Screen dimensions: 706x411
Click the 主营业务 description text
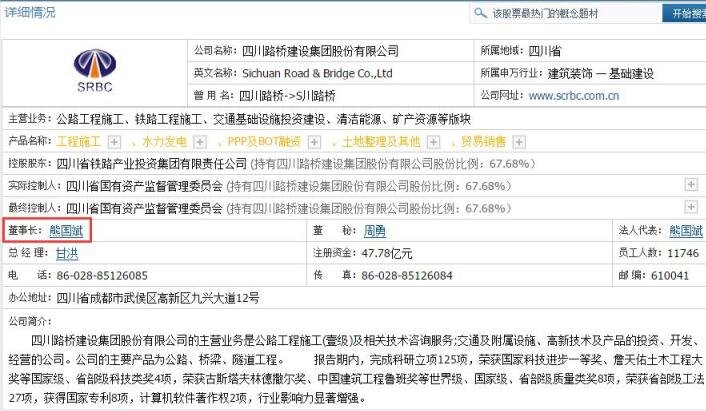coord(263,119)
